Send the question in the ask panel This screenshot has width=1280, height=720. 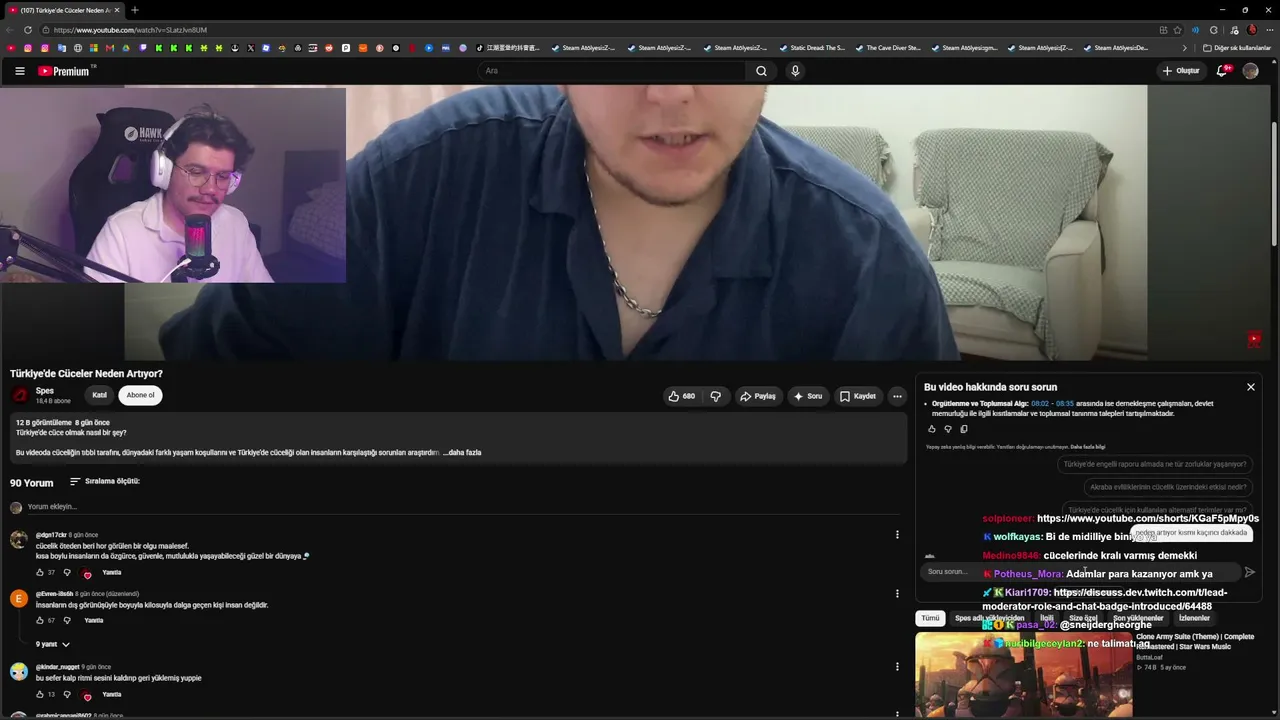point(1249,572)
